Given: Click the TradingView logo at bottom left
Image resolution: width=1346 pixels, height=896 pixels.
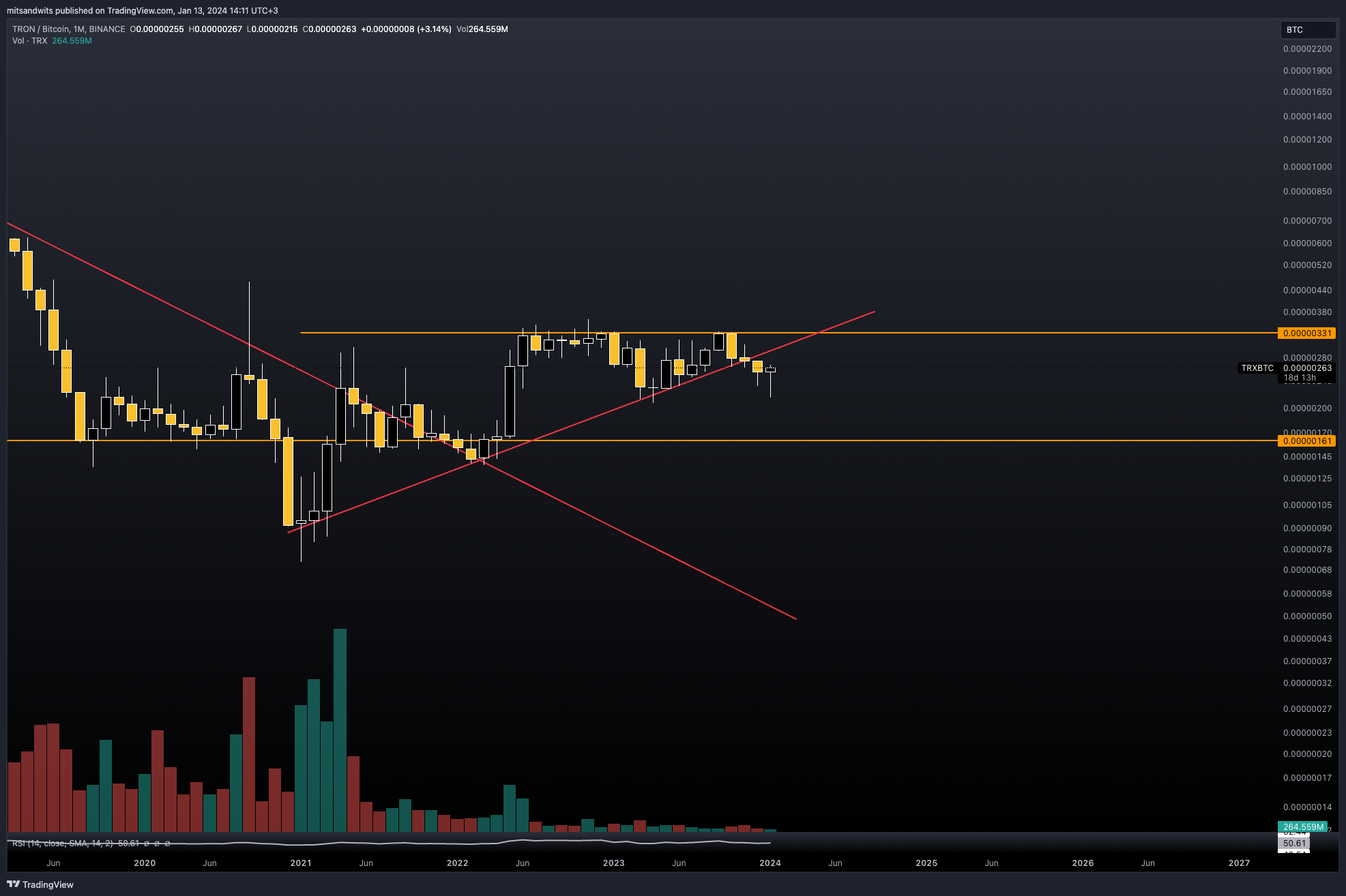Looking at the screenshot, I should [40, 884].
